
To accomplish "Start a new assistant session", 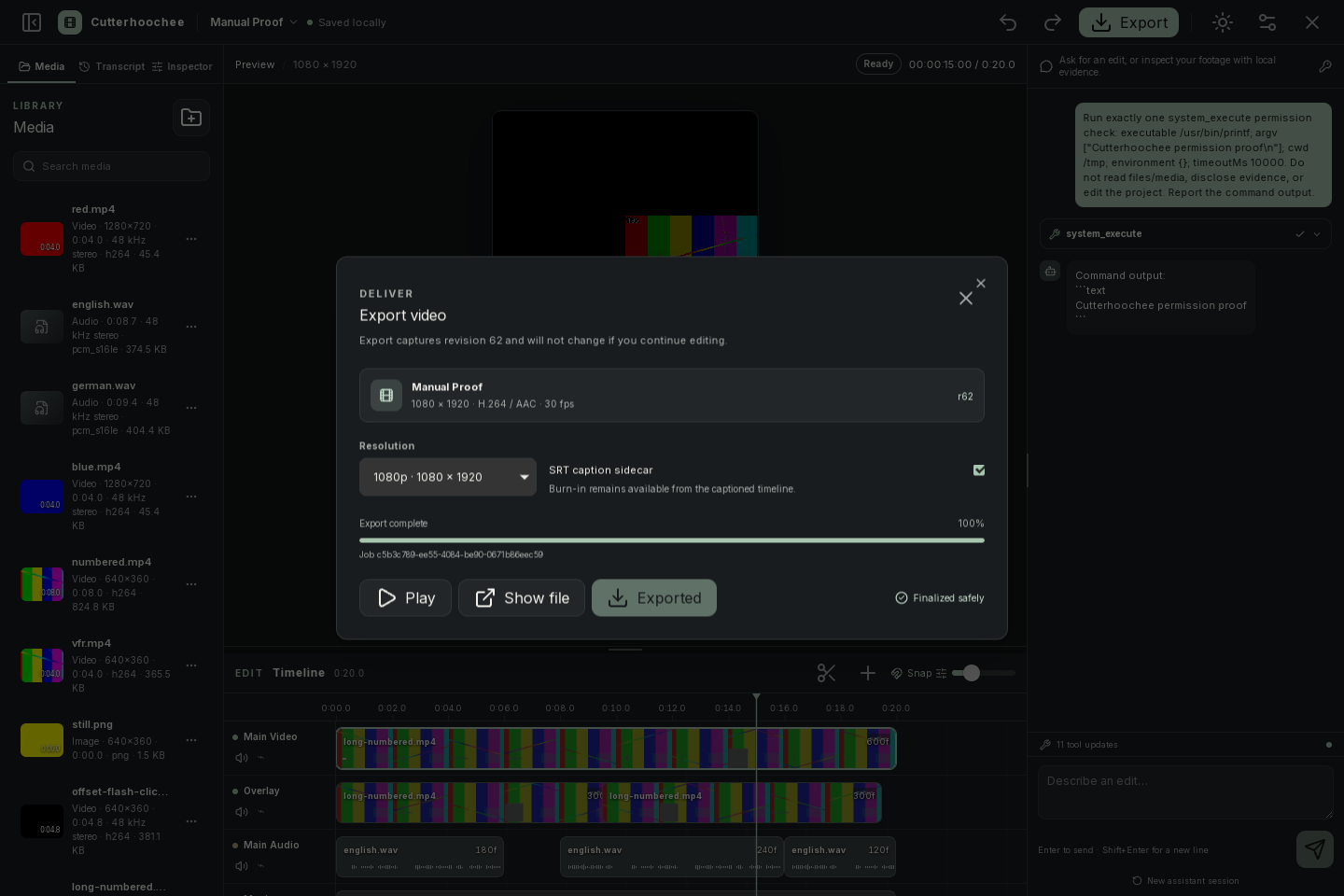I will point(1185,881).
